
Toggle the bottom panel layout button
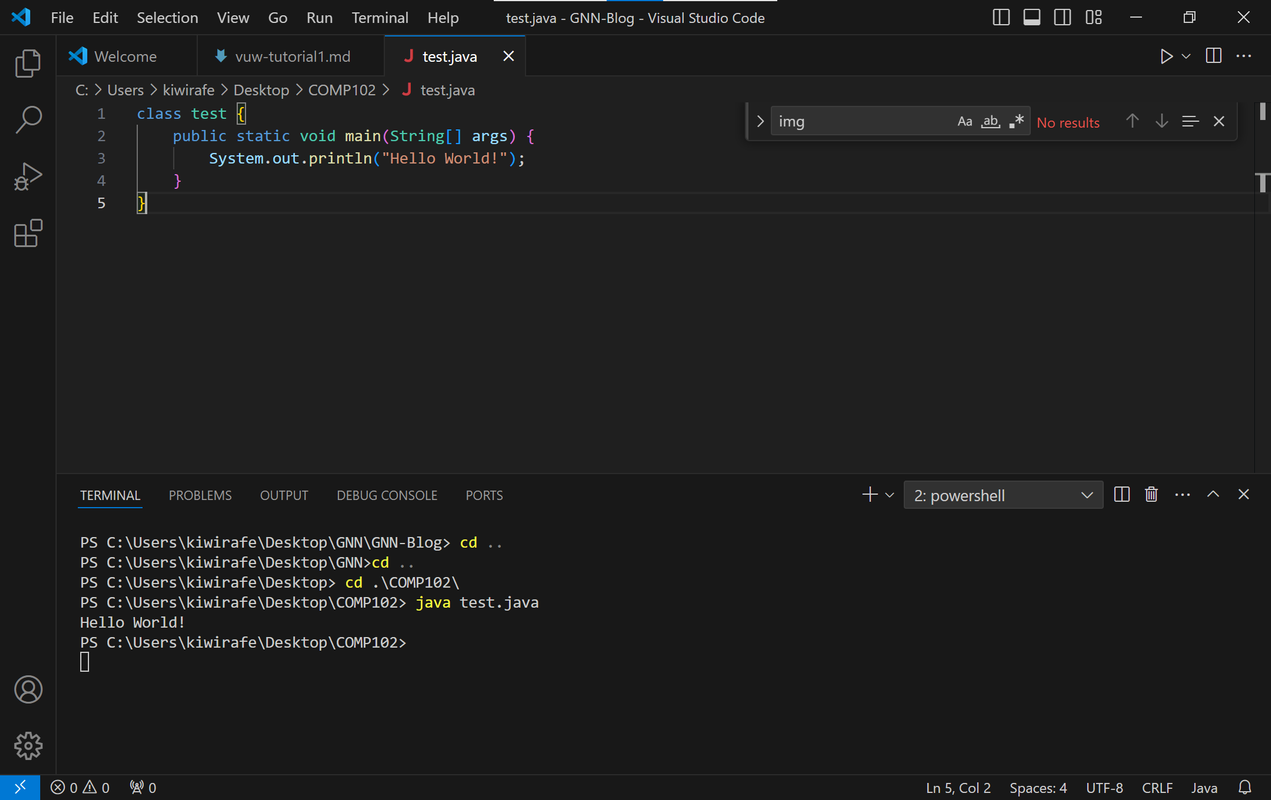coord(1032,17)
